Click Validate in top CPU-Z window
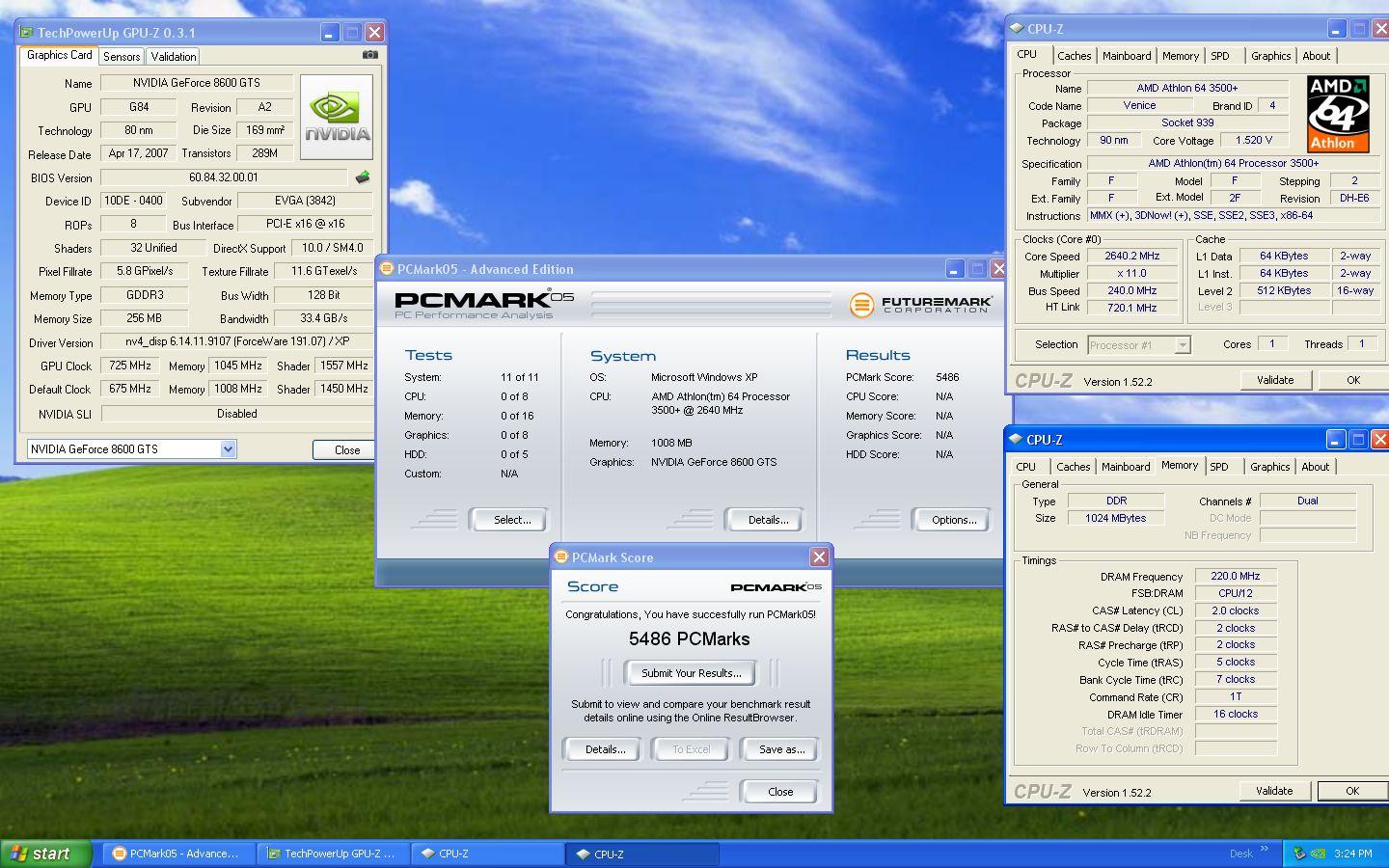The height and width of the screenshot is (868, 1389). pyautogui.click(x=1275, y=380)
